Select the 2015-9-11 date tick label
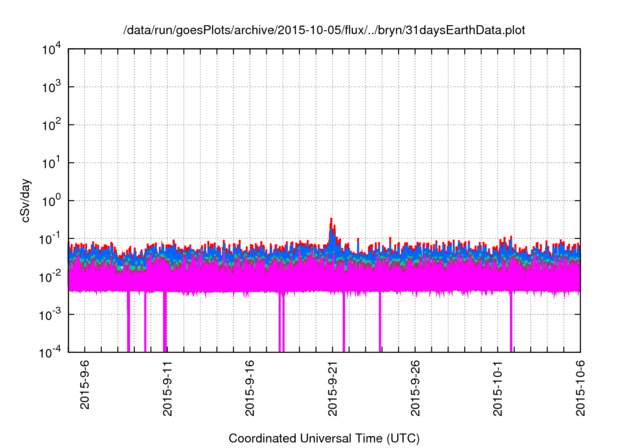The image size is (640, 448). [x=167, y=388]
